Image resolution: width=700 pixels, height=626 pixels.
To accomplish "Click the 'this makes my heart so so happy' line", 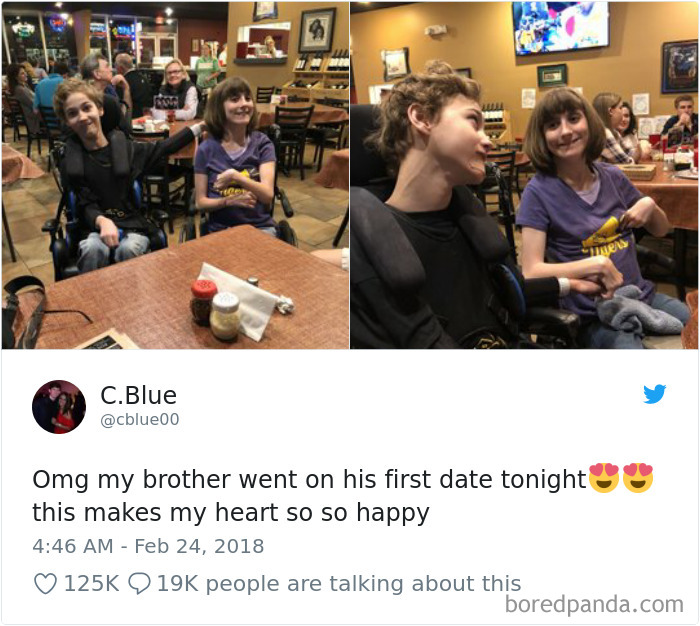I will [231, 512].
